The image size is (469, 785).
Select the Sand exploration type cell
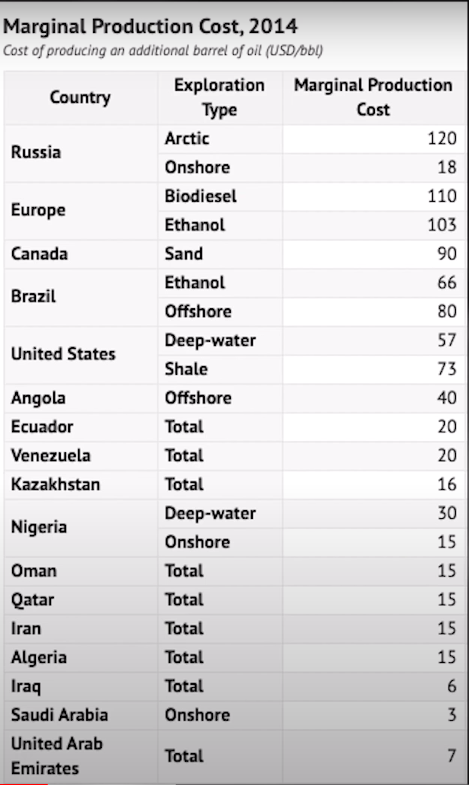click(220, 254)
